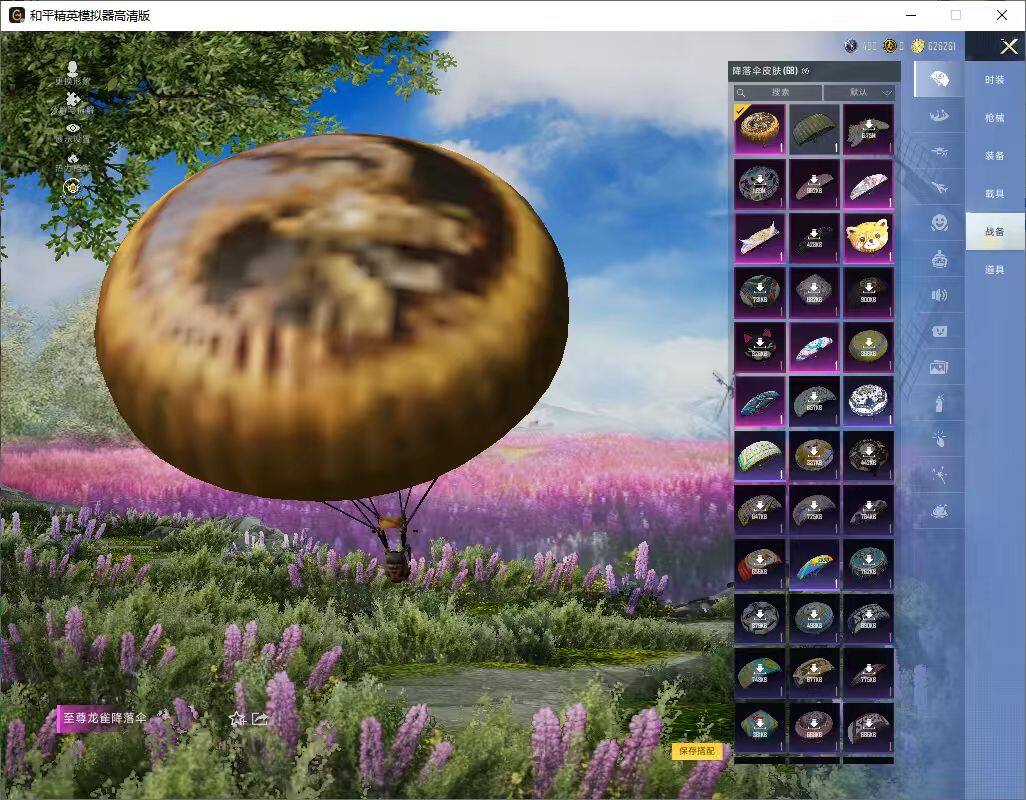Open the picture gallery category icon
Viewport: 1026px width, 800px height.
point(939,368)
